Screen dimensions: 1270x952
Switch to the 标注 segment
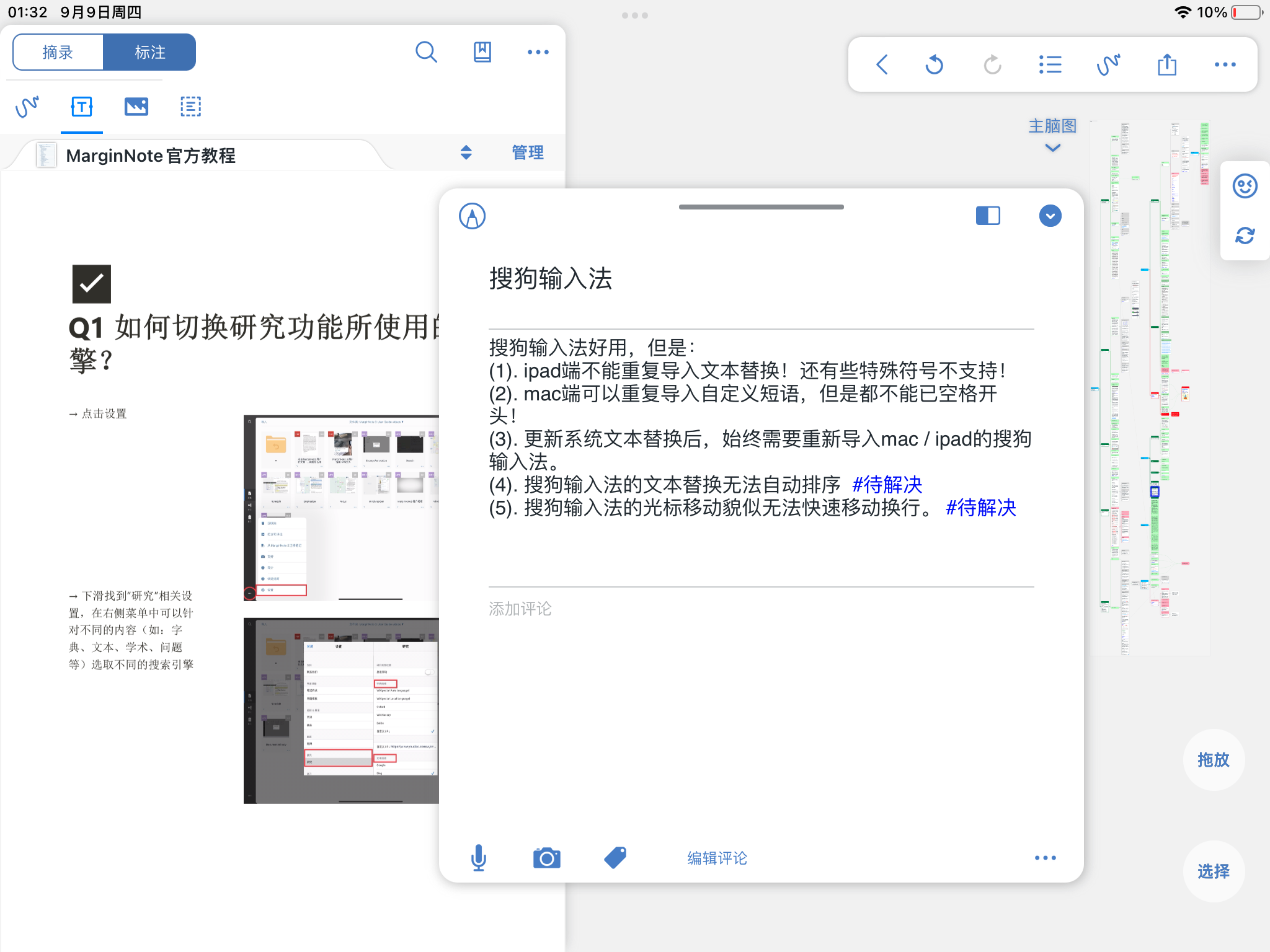coord(149,52)
